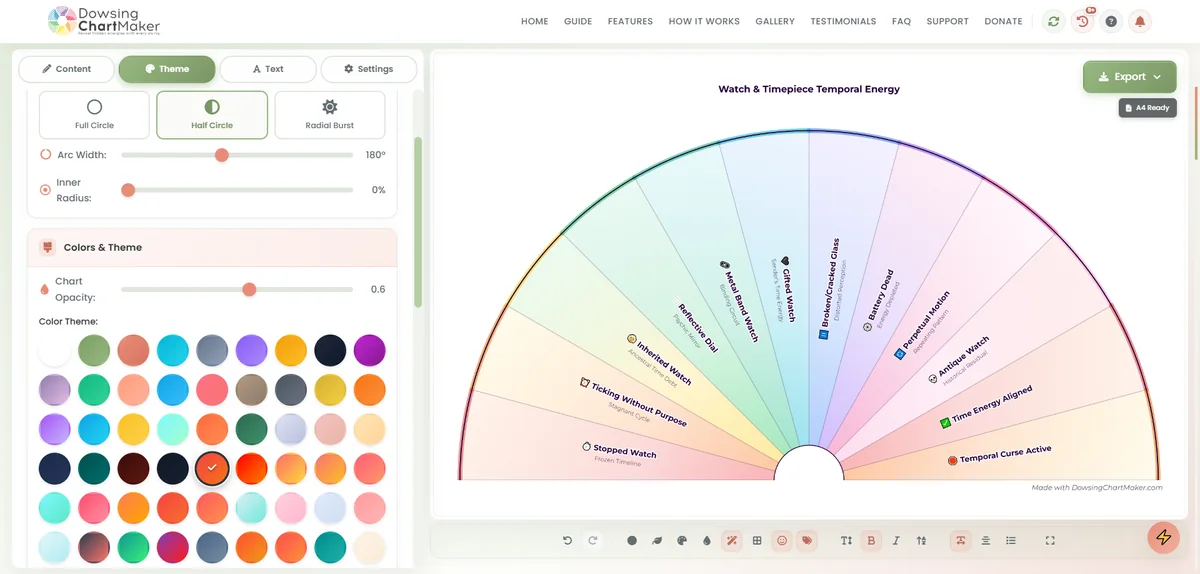The width and height of the screenshot is (1200, 574).
Task: Select the Full Circle layout option
Action: (94, 115)
